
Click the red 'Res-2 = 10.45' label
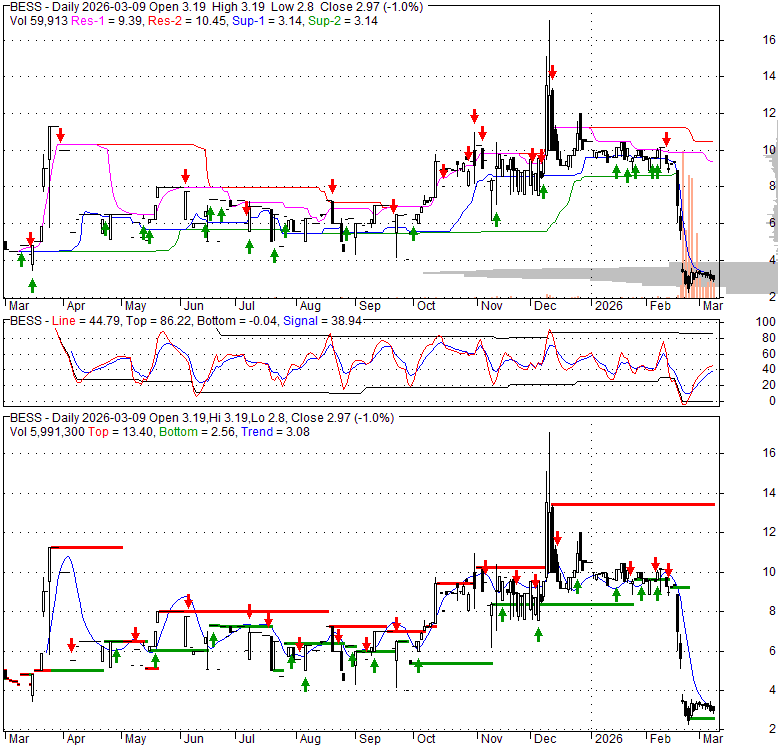(x=187, y=21)
